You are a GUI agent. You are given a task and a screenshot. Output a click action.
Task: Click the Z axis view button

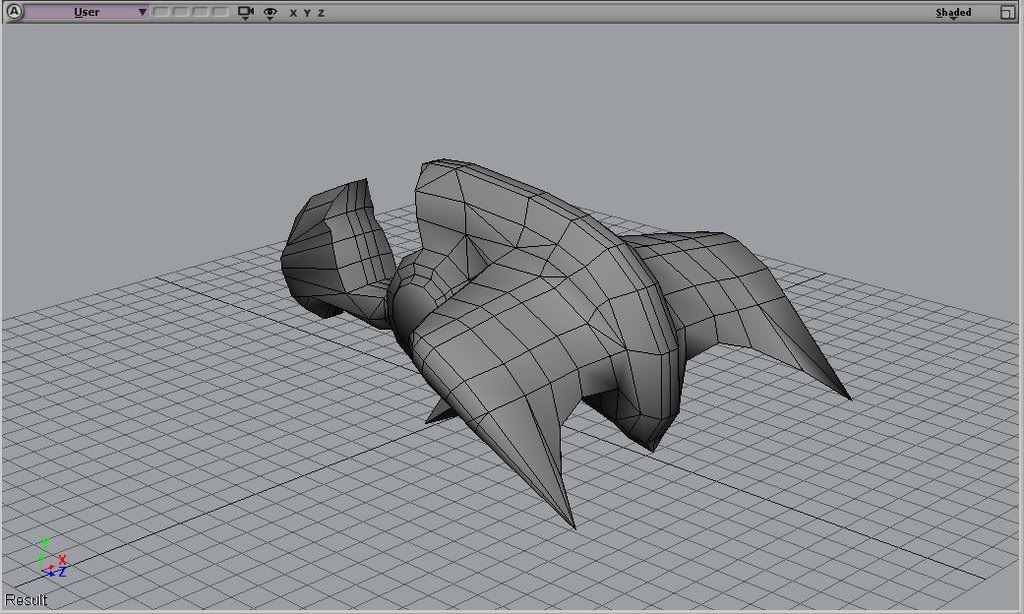(x=321, y=13)
